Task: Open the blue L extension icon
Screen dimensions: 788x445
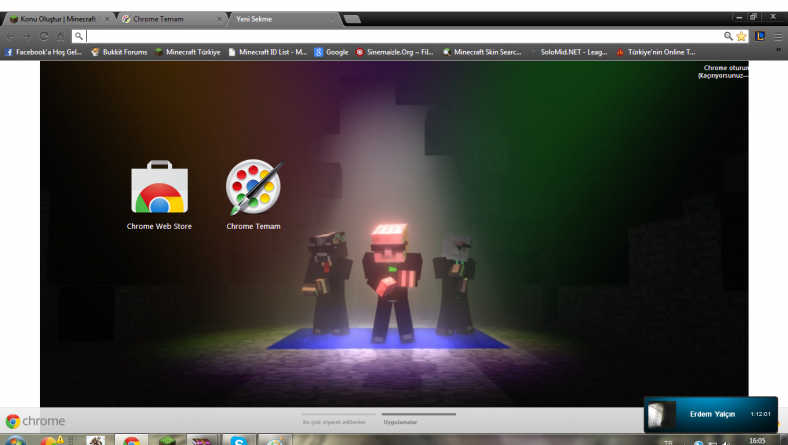Action: click(x=760, y=36)
